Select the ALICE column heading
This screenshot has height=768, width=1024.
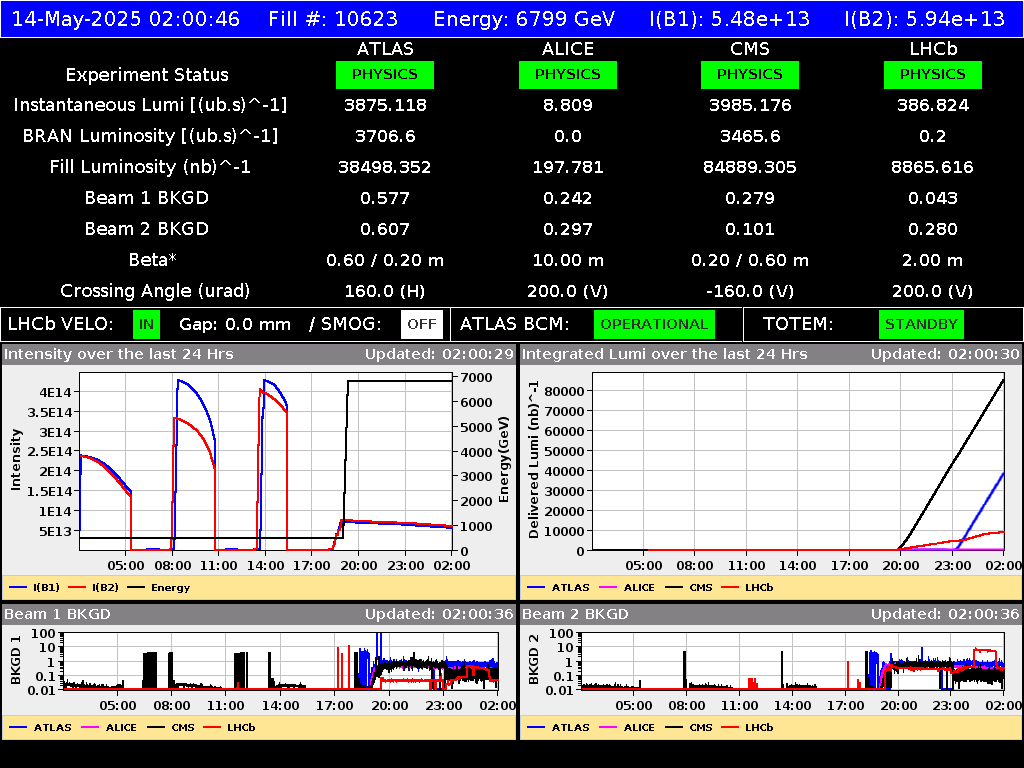(568, 49)
